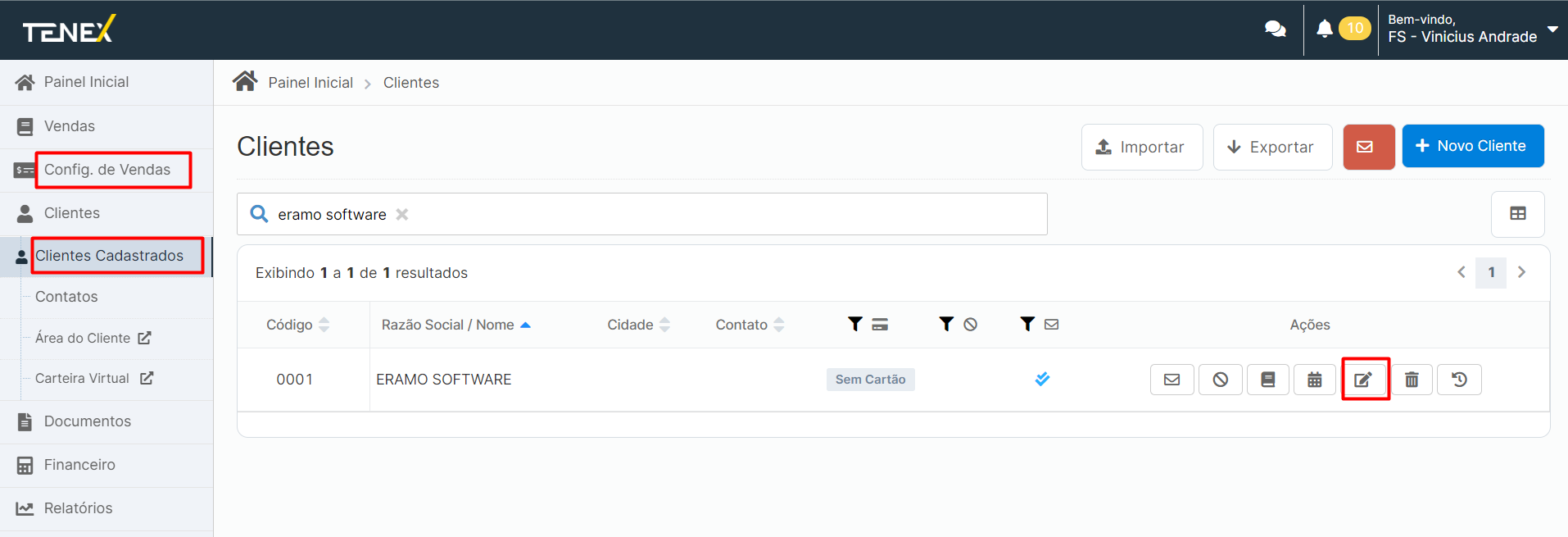Image resolution: width=1568 pixels, height=537 pixels.
Task: Click the edit client pencil icon
Action: click(1363, 380)
